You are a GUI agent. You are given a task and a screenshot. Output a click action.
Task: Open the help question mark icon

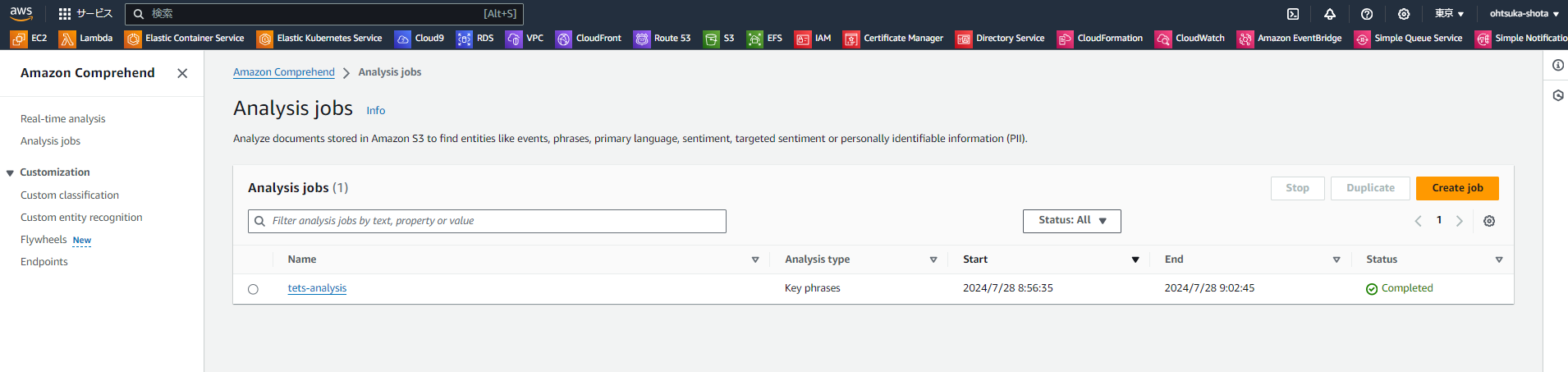1367,14
